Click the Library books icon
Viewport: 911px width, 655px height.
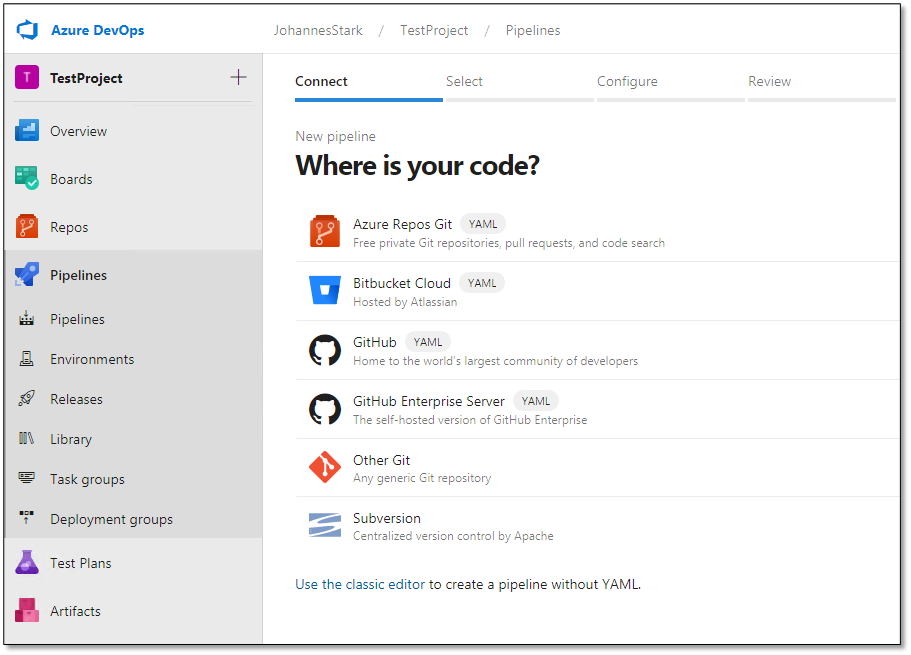[27, 438]
